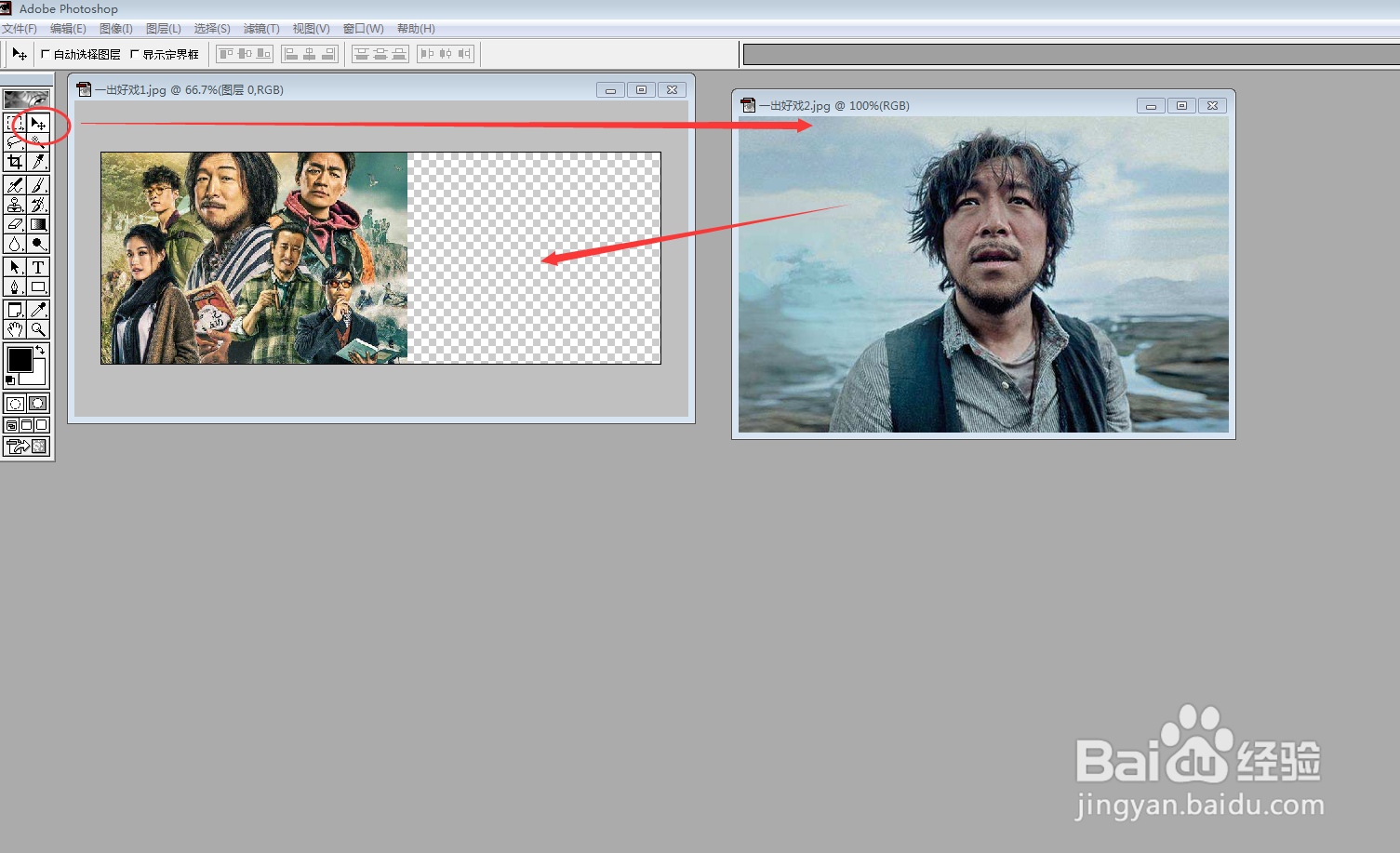Distribute right edges in the options bar
This screenshot has width=1400, height=853.
coord(464,54)
